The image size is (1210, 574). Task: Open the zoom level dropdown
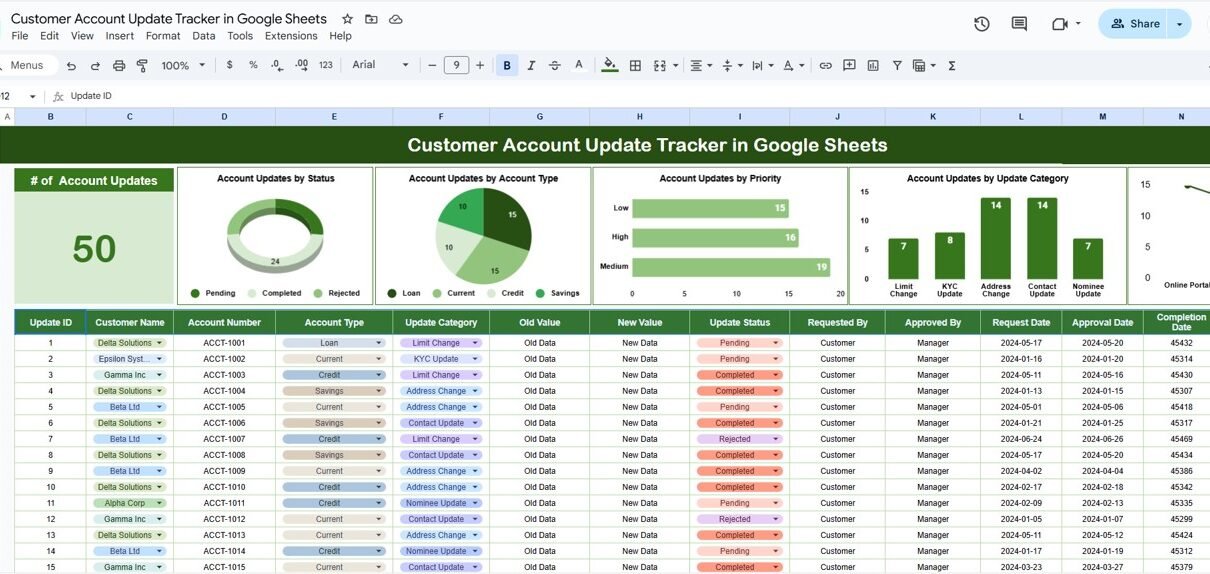[x=183, y=65]
